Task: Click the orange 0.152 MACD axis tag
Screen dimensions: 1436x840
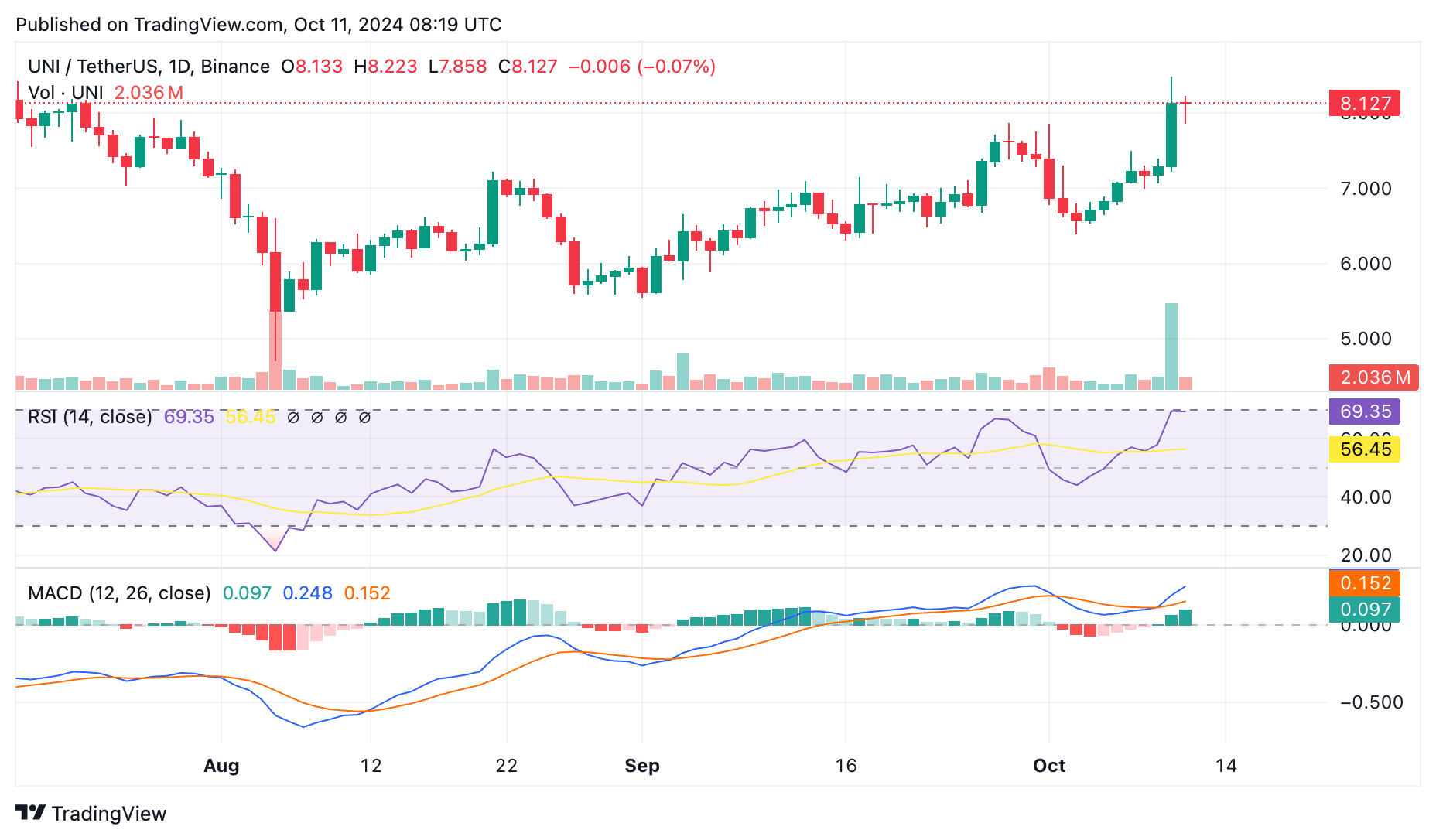Action: click(x=1365, y=583)
